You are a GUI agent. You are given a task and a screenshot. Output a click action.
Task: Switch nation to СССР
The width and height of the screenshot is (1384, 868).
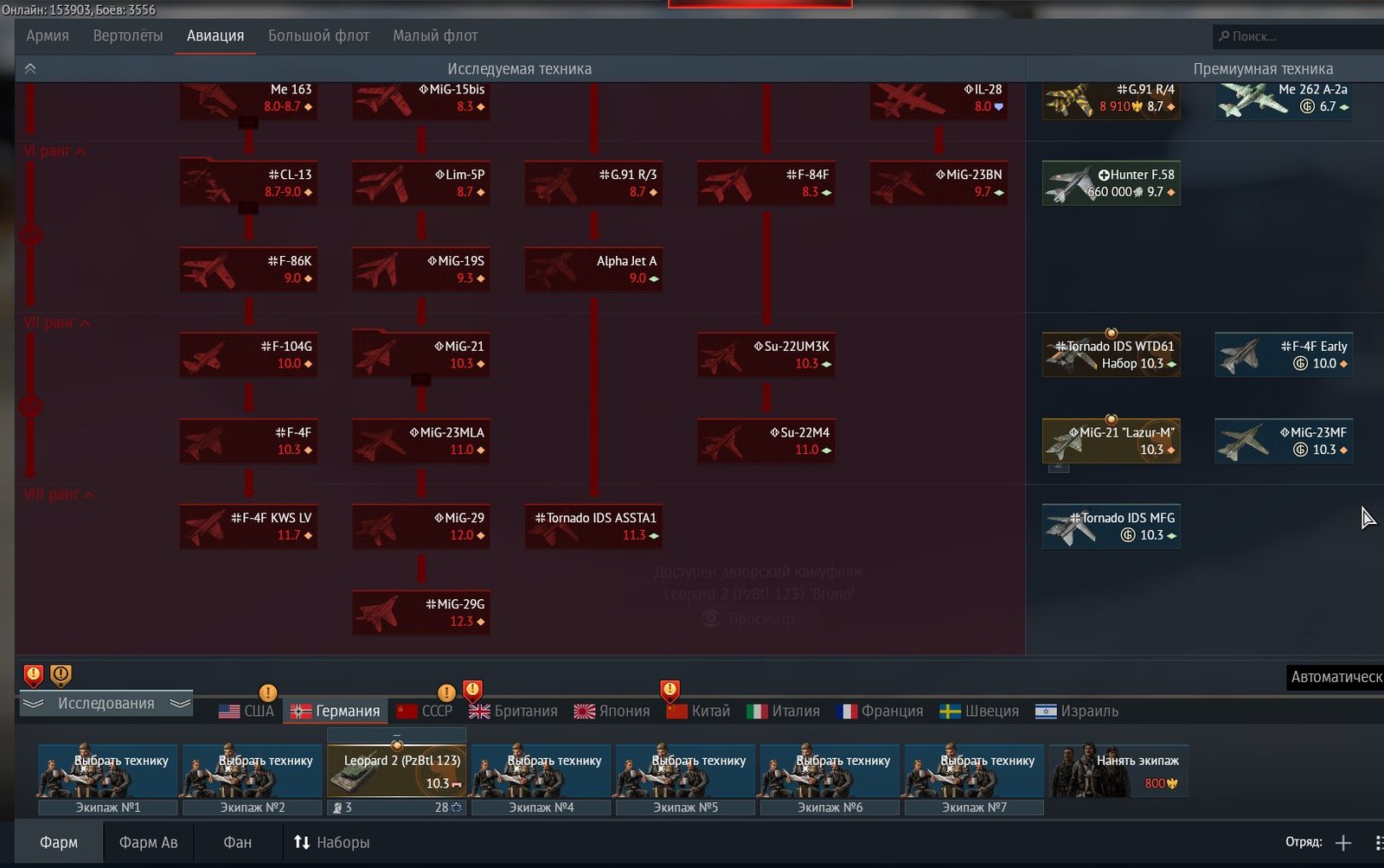(425, 711)
